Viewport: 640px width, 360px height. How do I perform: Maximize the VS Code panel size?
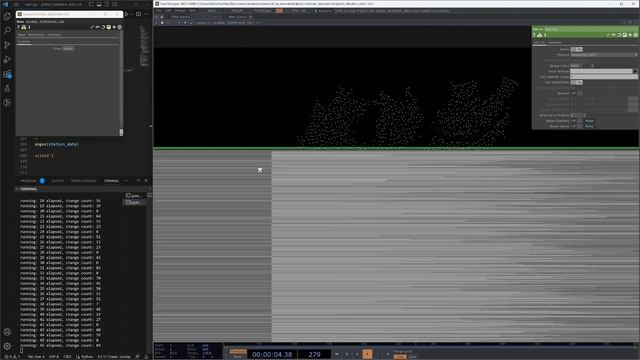(138, 180)
